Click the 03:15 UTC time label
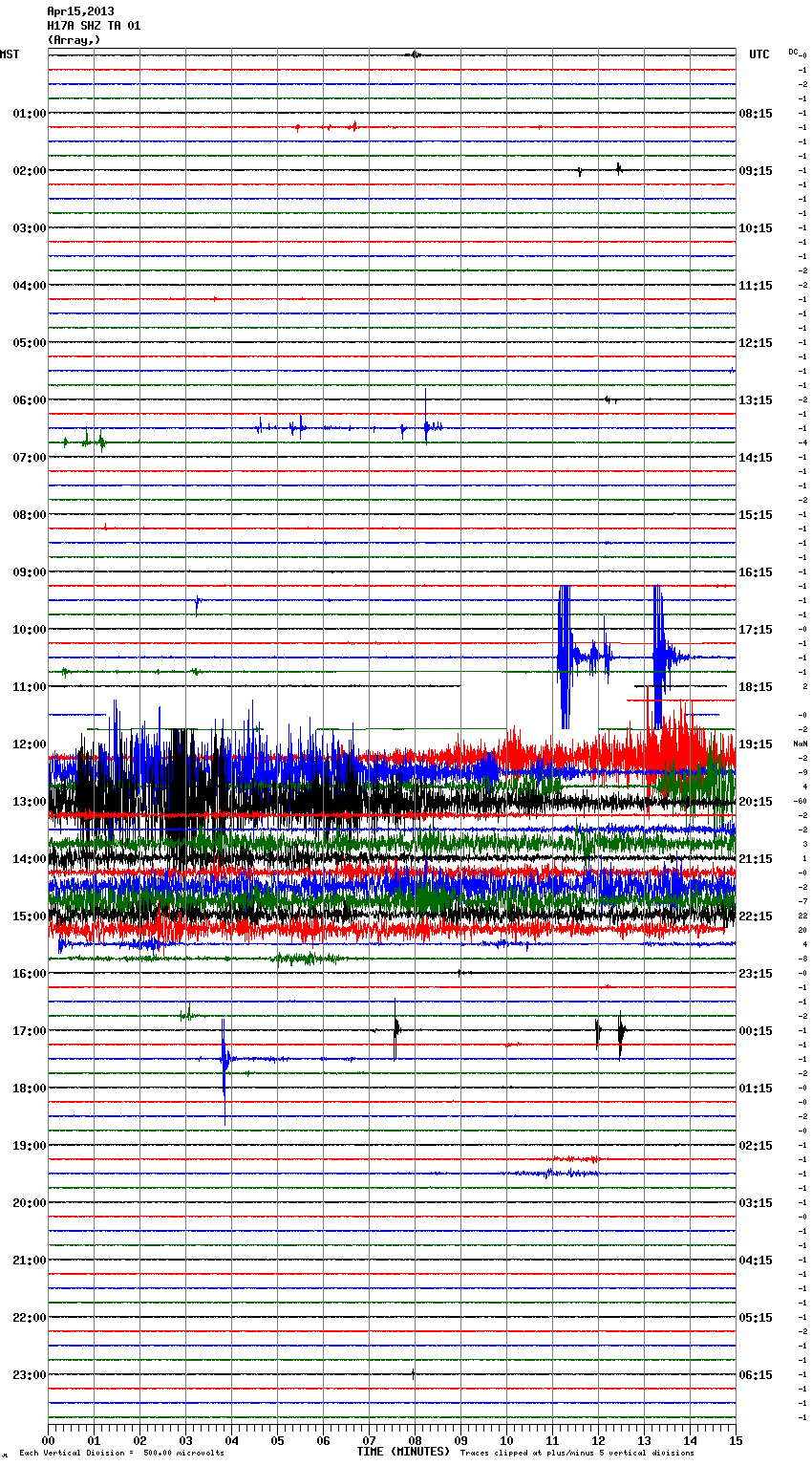 coord(756,1203)
